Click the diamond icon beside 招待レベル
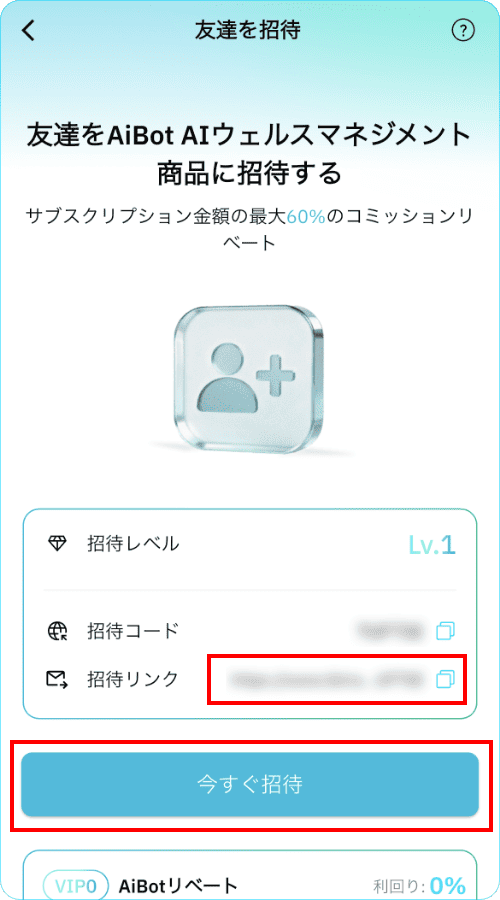Viewport: 500px width, 900px height. [x=57, y=544]
